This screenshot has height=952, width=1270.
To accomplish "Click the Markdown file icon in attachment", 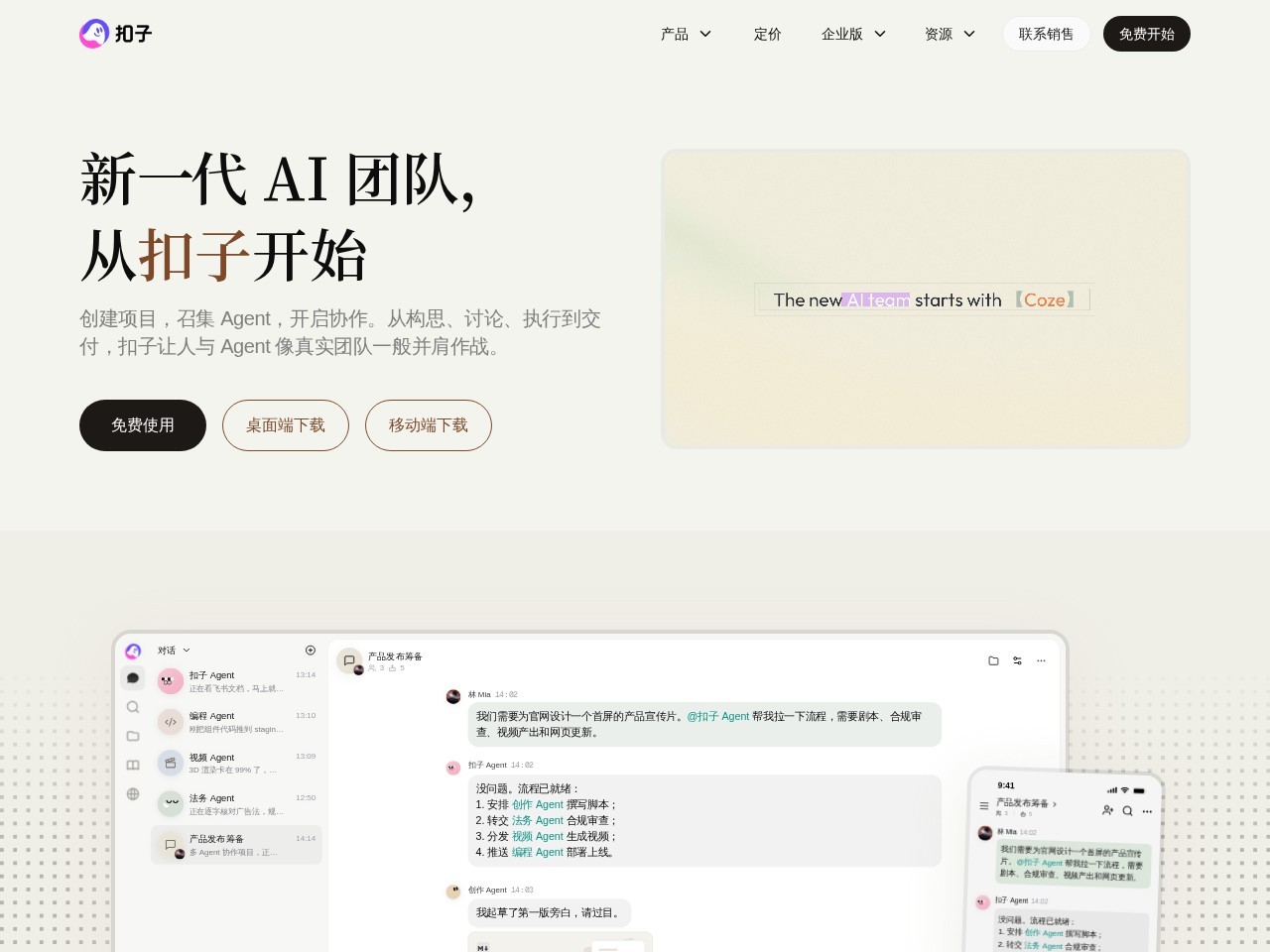I will click(x=483, y=947).
